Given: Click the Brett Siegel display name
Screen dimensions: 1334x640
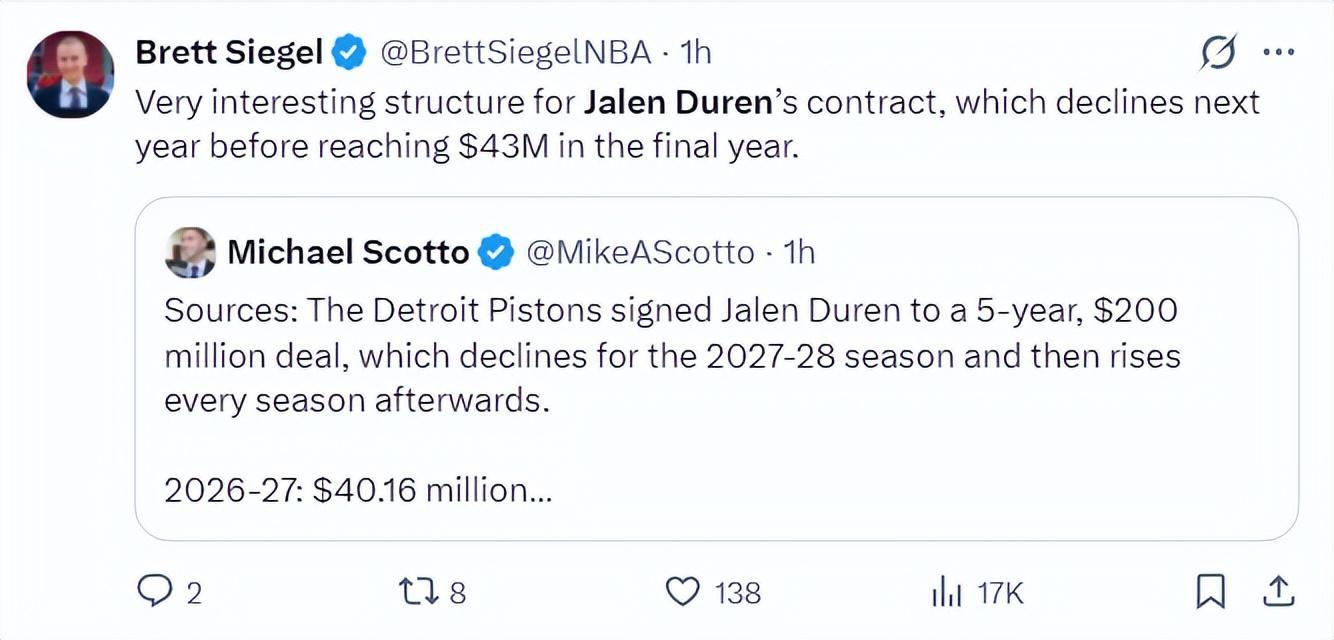Looking at the screenshot, I should click(x=229, y=52).
